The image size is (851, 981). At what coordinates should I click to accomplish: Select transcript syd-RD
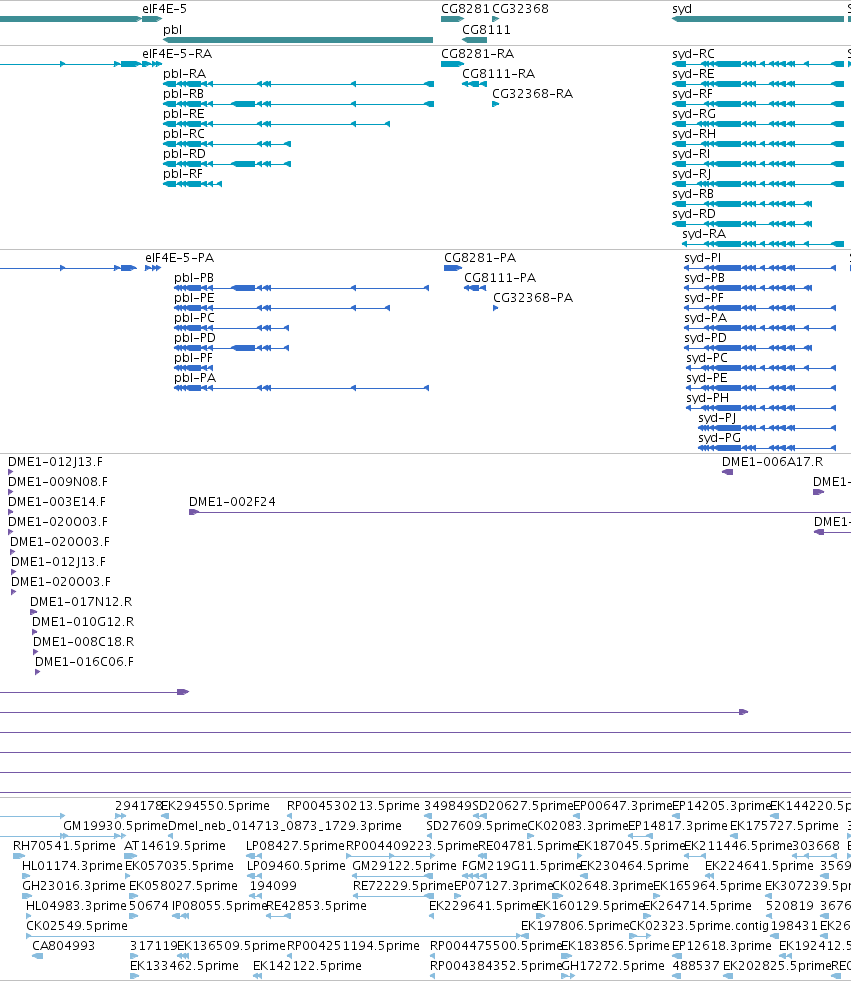tap(742, 224)
